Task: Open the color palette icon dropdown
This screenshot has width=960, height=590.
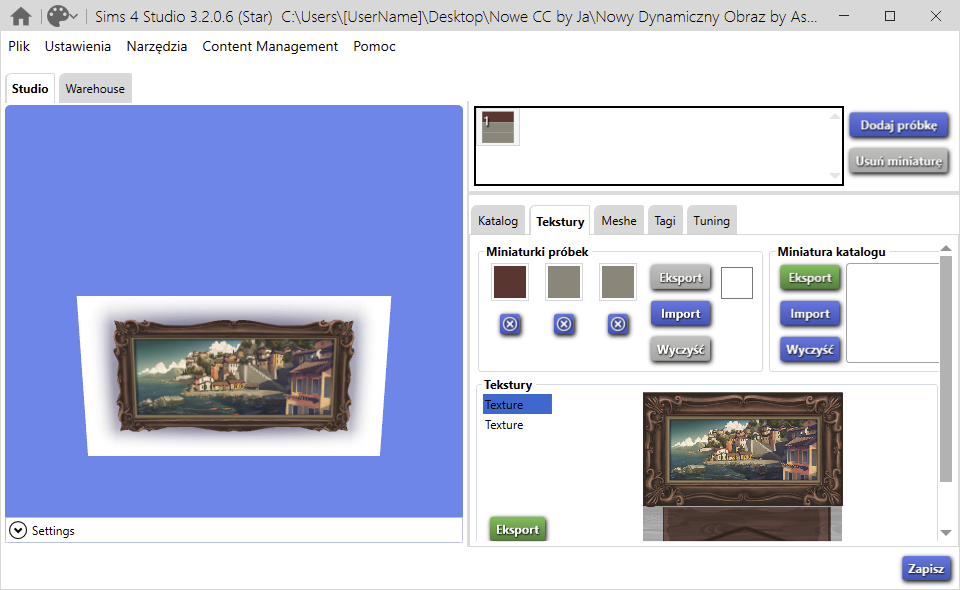Action: point(59,16)
